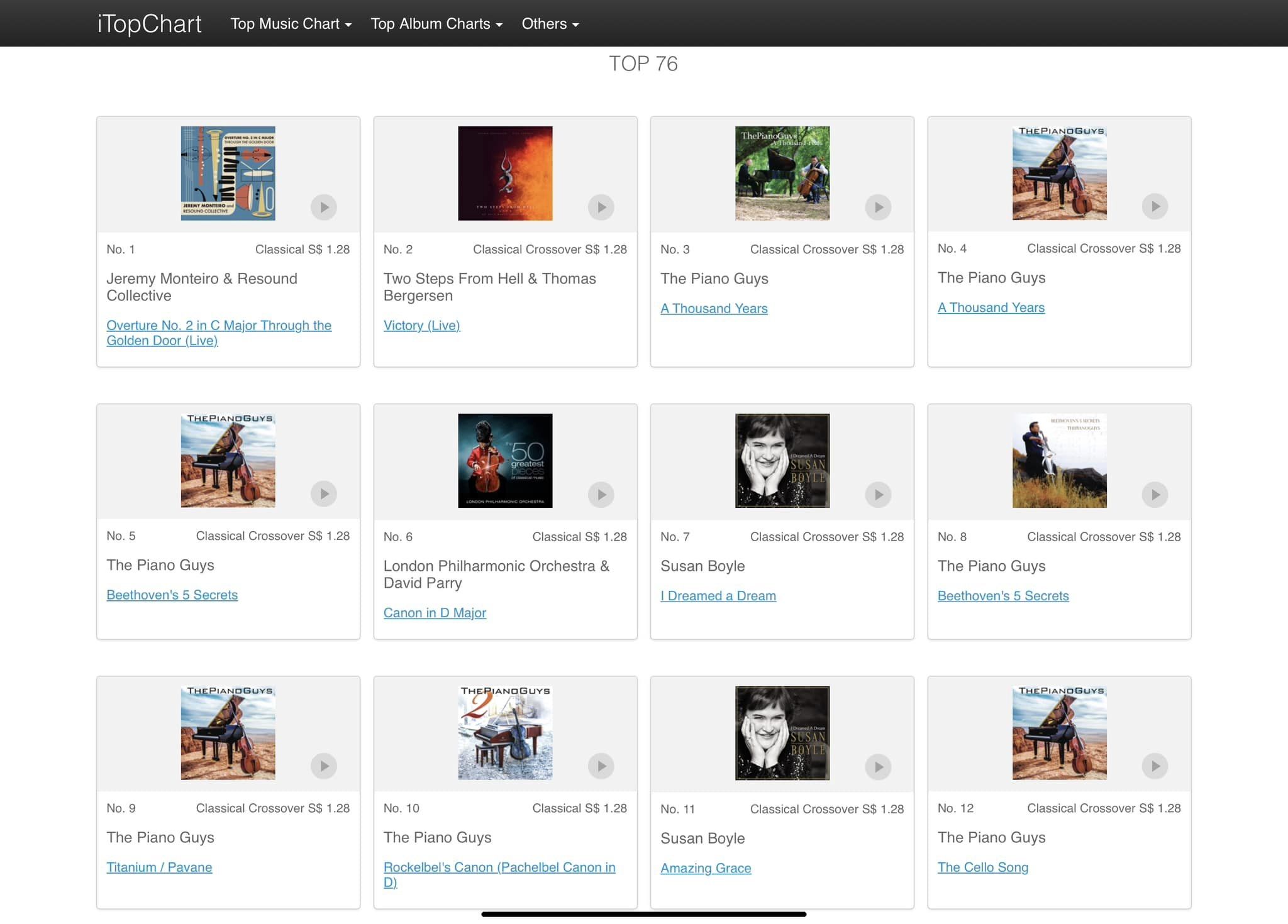Open The Cello Song link

[983, 867]
